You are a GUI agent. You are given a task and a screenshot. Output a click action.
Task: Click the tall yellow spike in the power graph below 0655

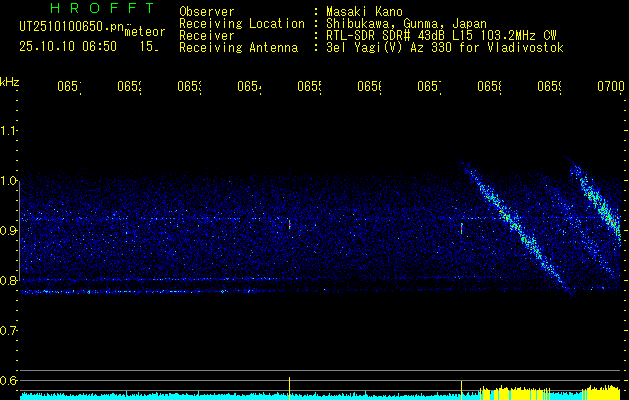(289, 388)
